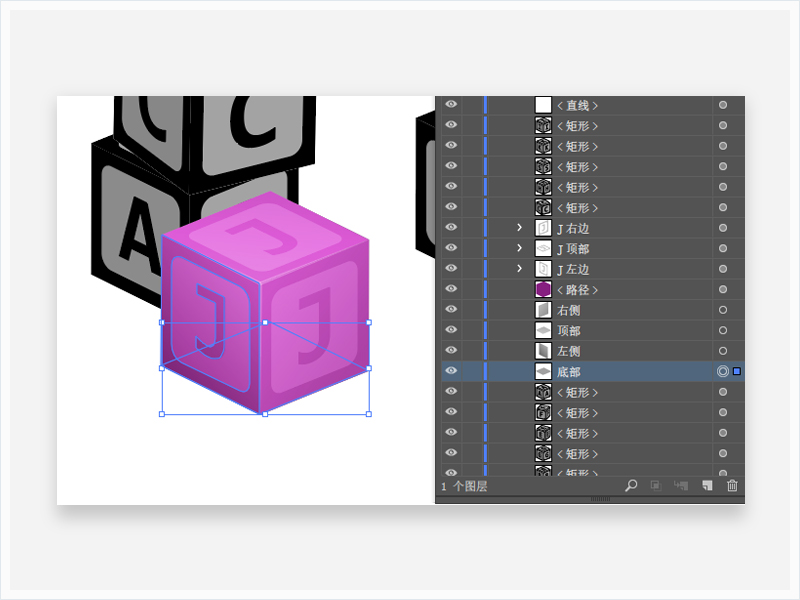This screenshot has width=800, height=600.
Task: Click target circle of 底部 layer
Action: click(723, 372)
